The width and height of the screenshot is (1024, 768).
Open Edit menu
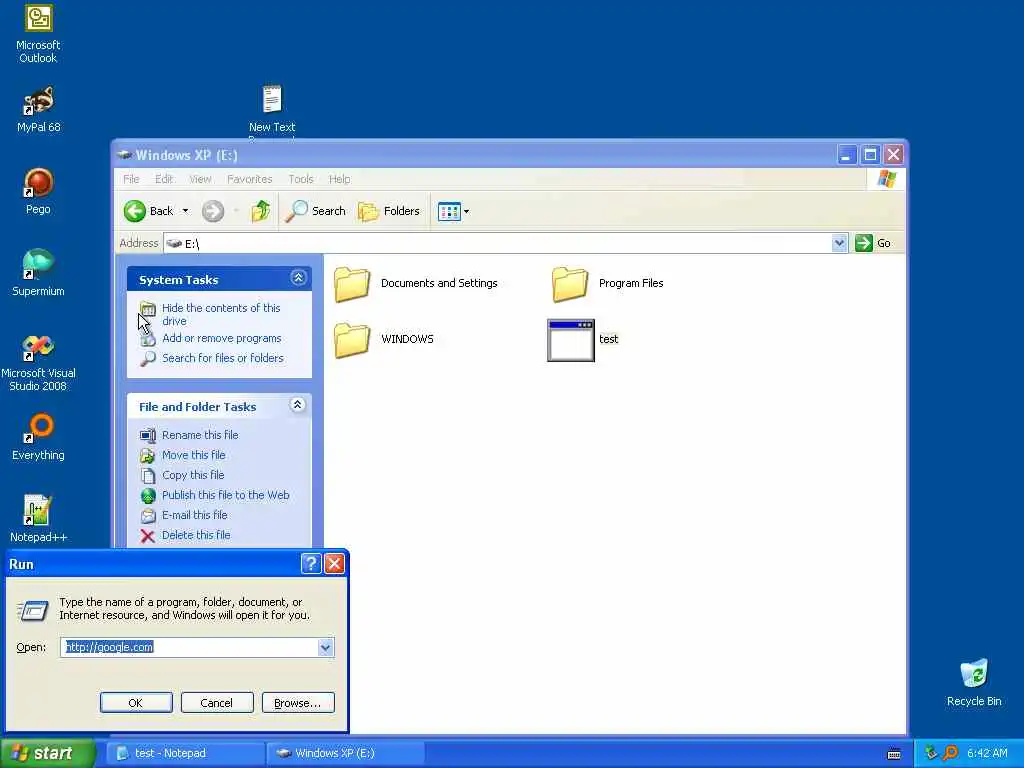coord(164,179)
